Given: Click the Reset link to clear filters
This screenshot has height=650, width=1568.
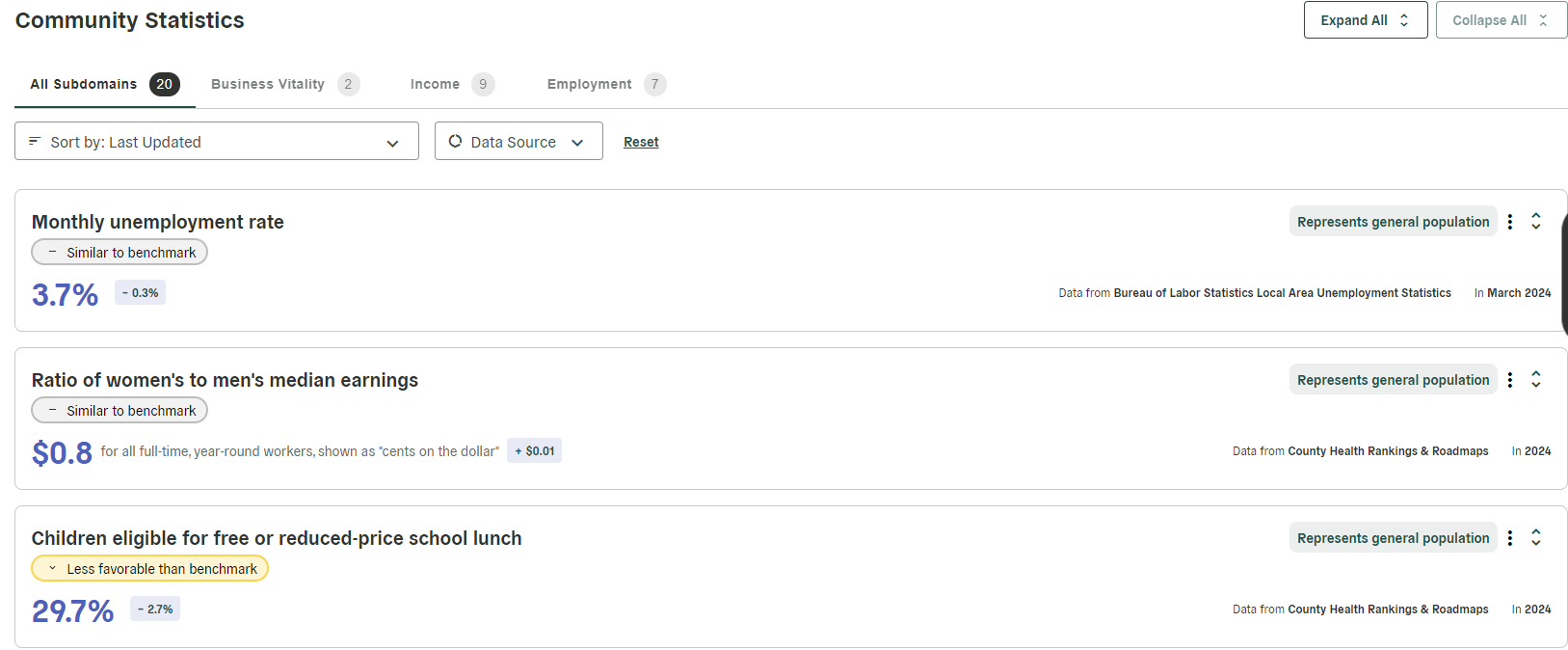Looking at the screenshot, I should pos(641,141).
